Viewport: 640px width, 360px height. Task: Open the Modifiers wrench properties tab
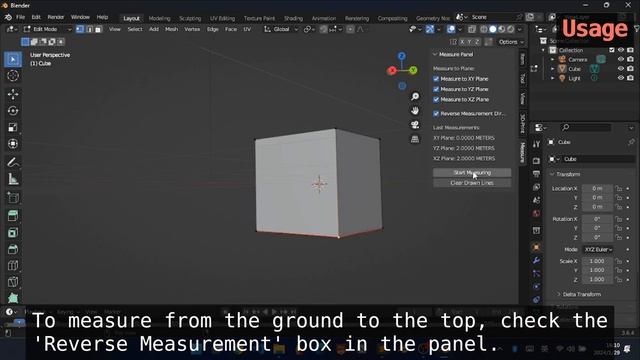coord(536,260)
